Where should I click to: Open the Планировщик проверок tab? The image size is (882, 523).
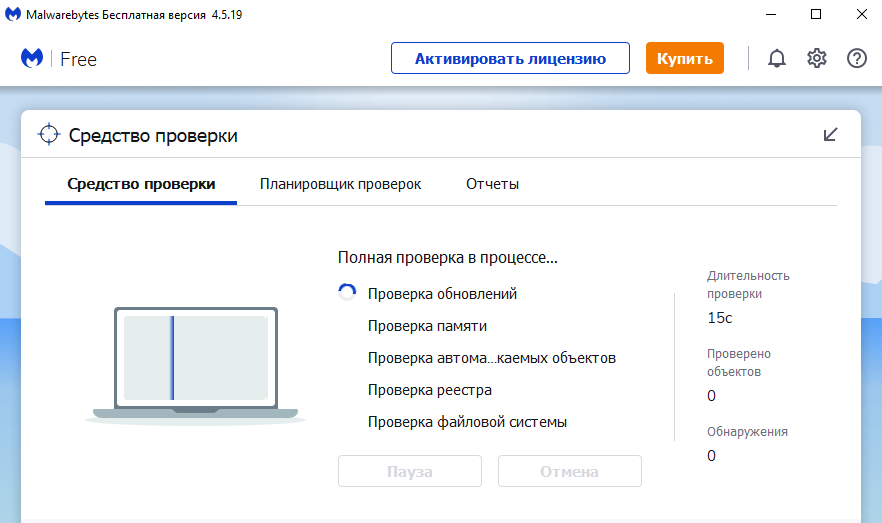340,184
